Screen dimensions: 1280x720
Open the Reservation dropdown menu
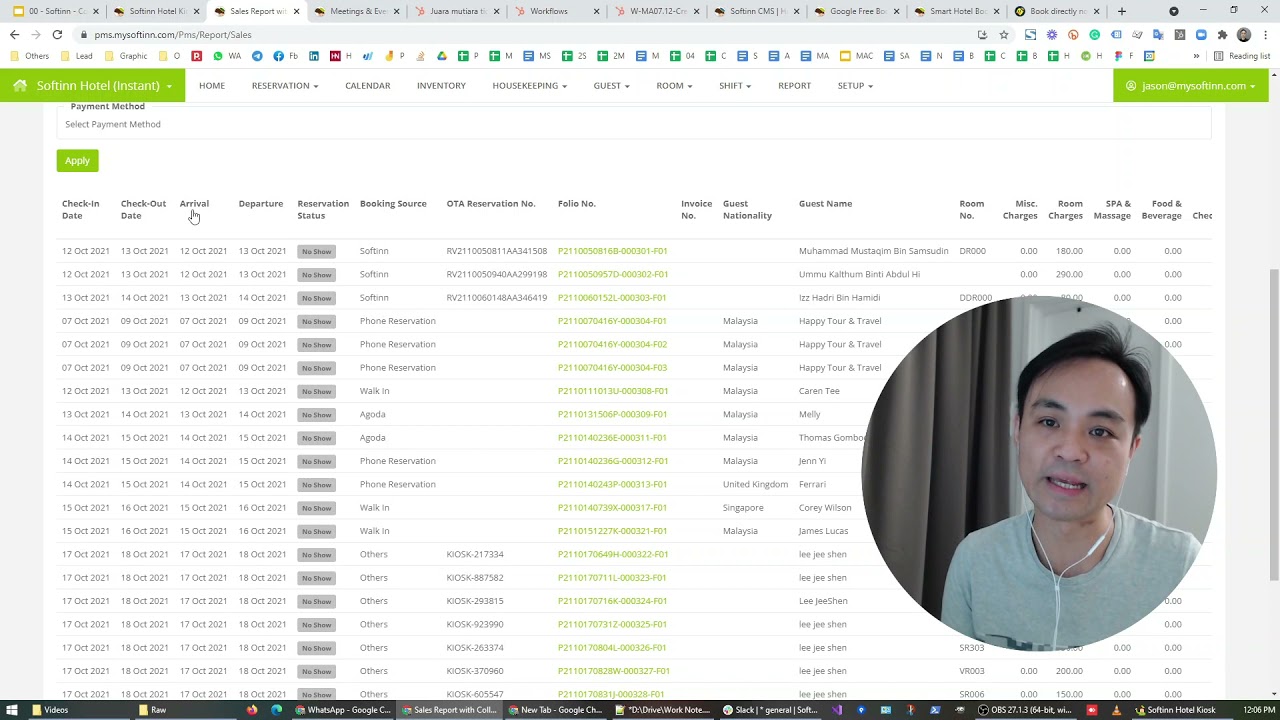click(x=285, y=86)
